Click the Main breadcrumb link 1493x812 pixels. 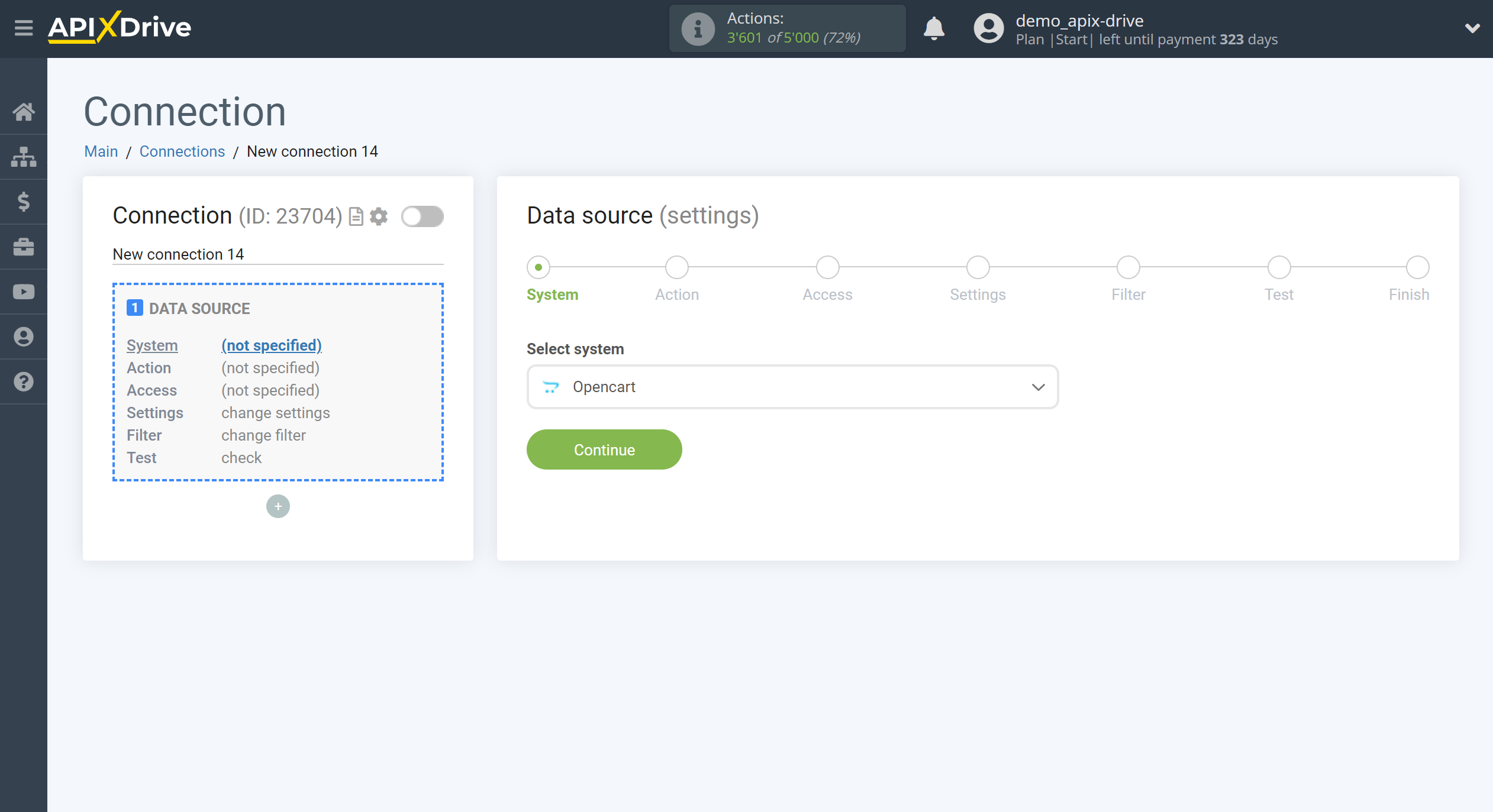tap(100, 151)
